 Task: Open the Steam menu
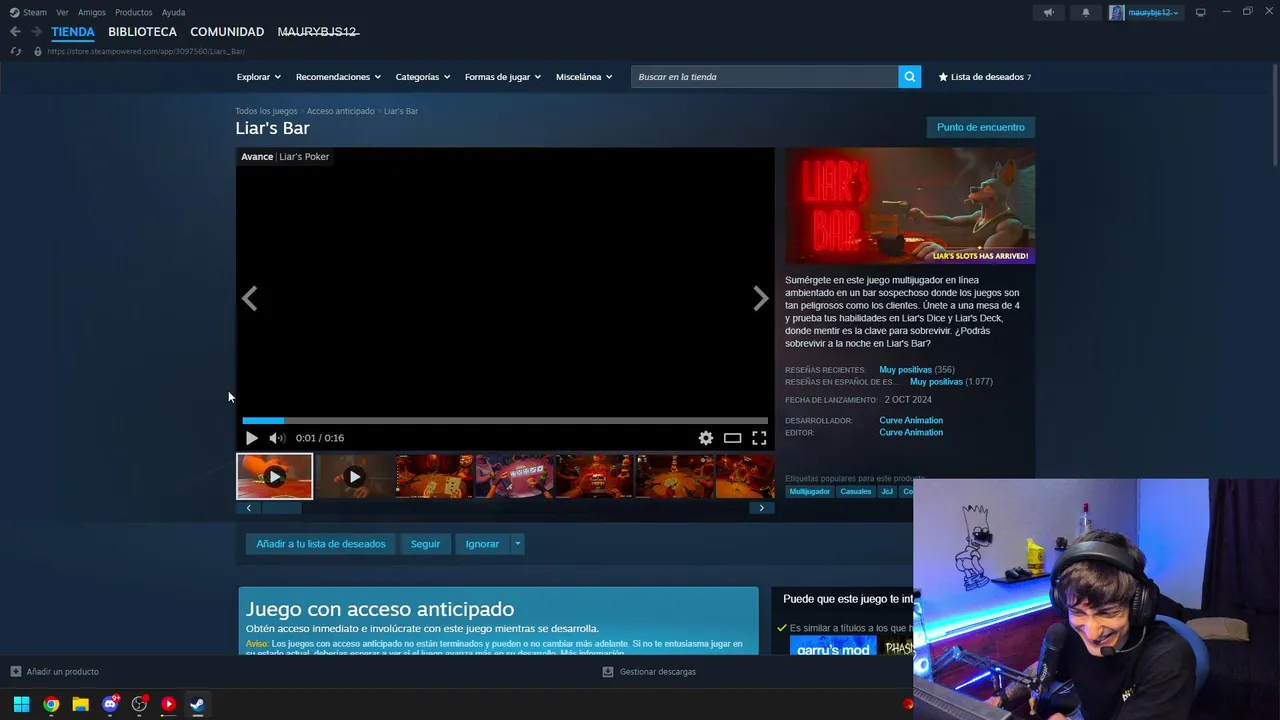pos(34,12)
